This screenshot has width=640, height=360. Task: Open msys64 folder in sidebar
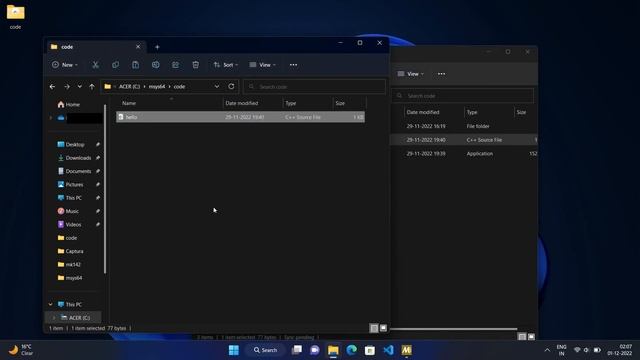pos(70,278)
